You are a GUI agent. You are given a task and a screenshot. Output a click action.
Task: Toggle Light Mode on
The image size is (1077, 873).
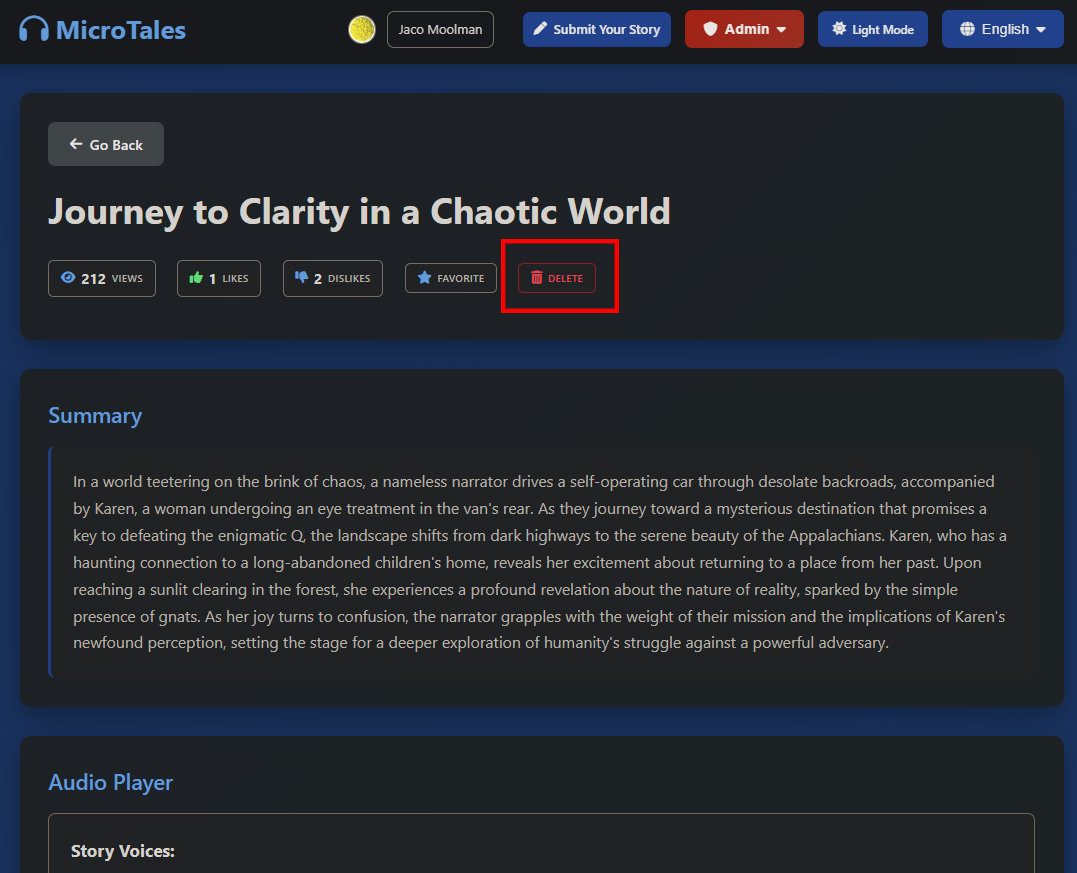coord(873,29)
